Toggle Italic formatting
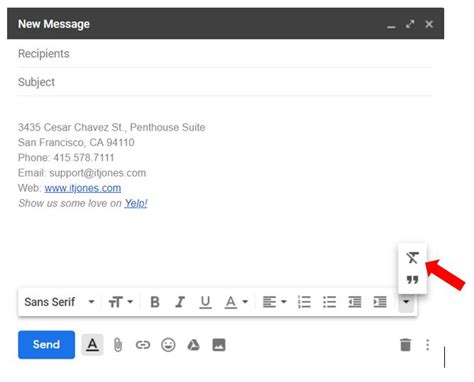 180,302
